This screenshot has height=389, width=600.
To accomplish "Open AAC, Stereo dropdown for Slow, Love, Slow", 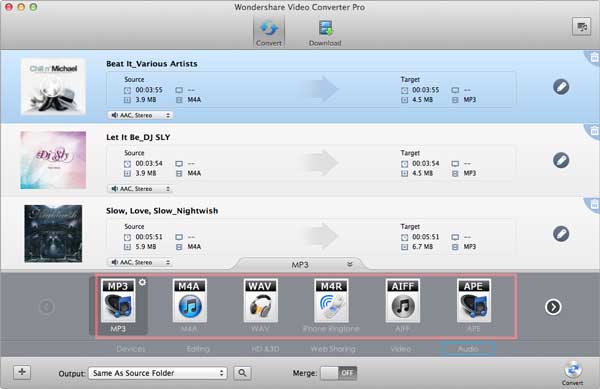I will click(140, 262).
